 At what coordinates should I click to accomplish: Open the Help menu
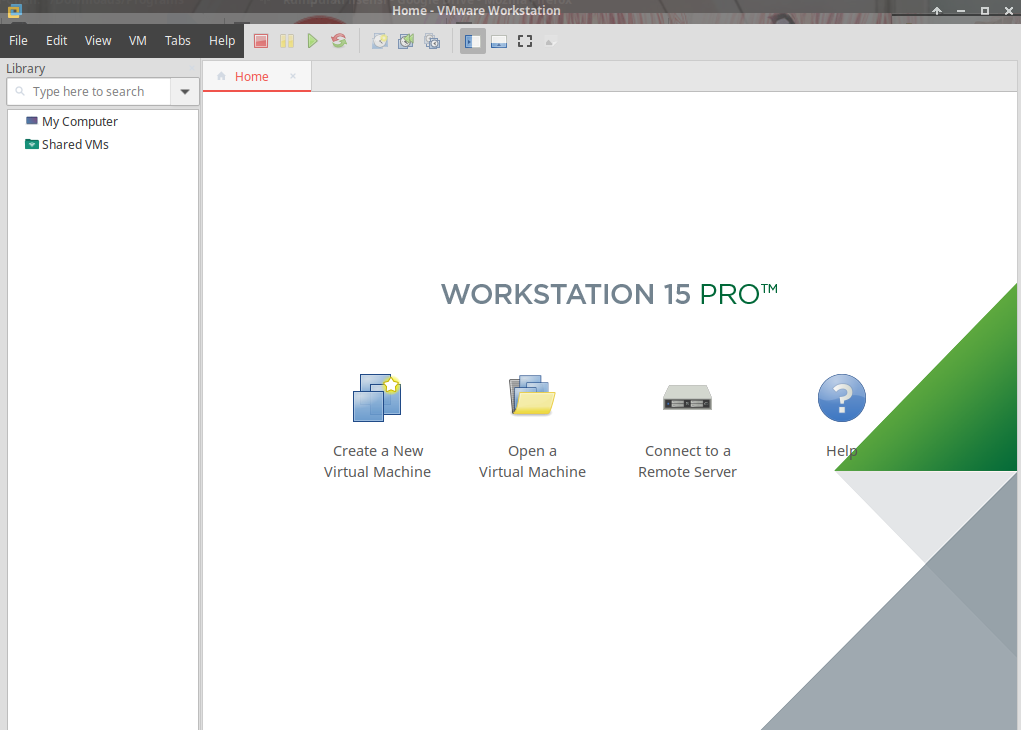[222, 40]
